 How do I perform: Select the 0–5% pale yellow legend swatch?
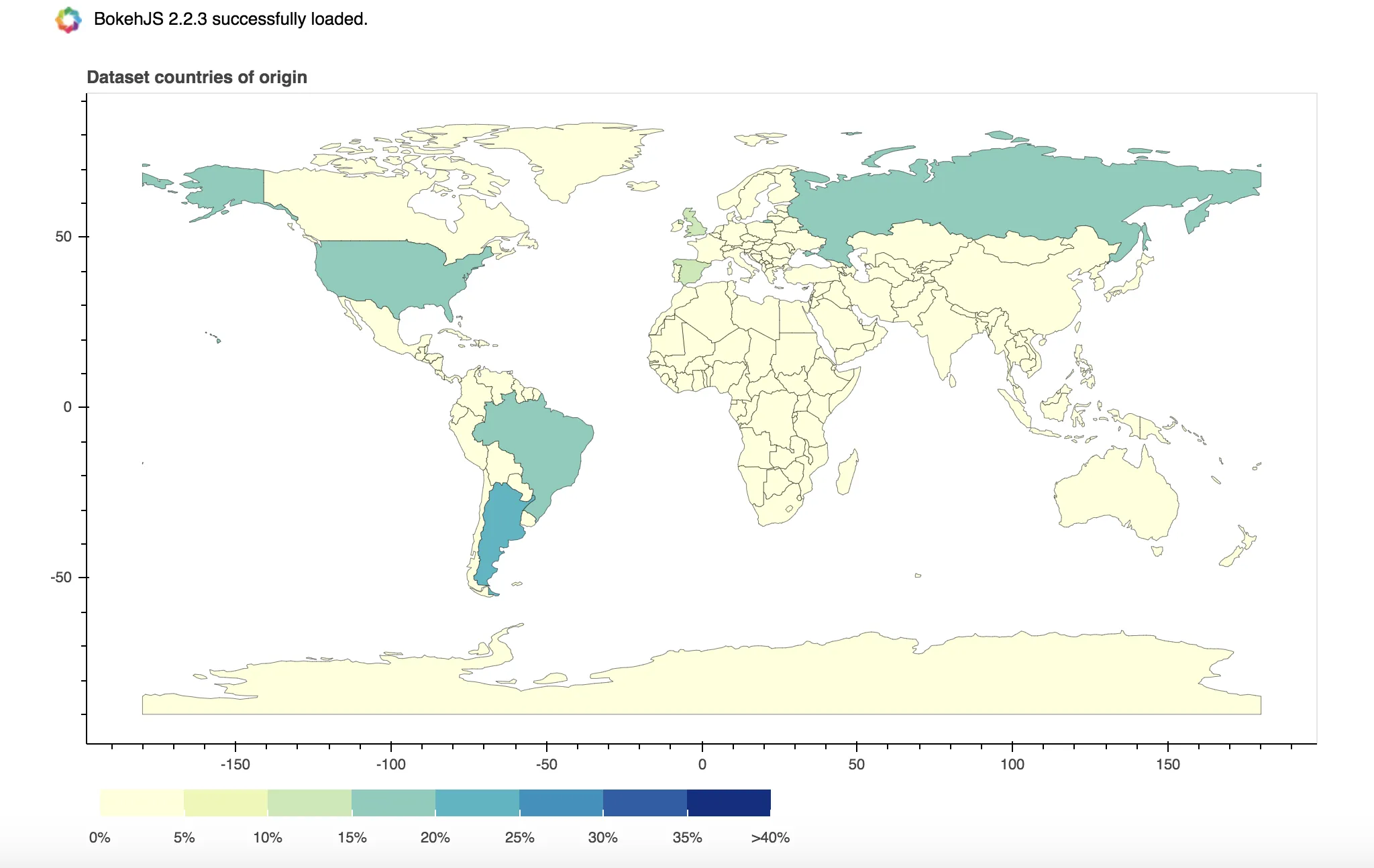point(142,803)
